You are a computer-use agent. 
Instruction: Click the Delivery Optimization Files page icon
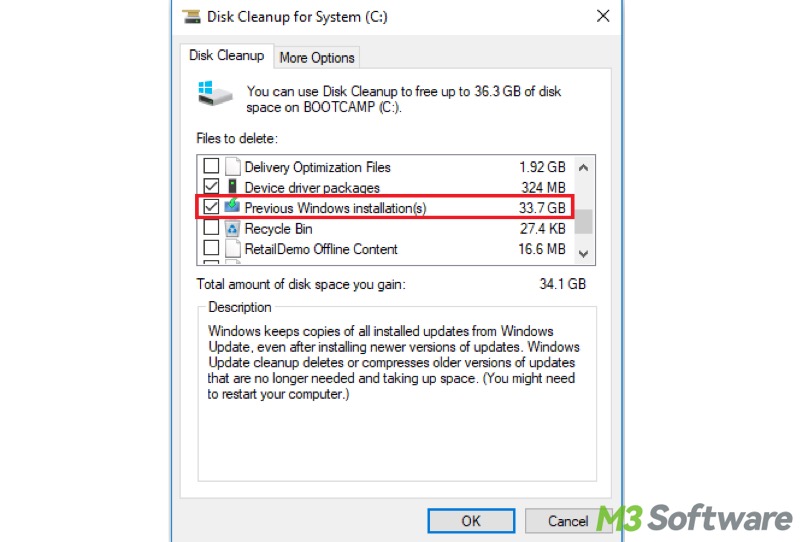point(233,167)
